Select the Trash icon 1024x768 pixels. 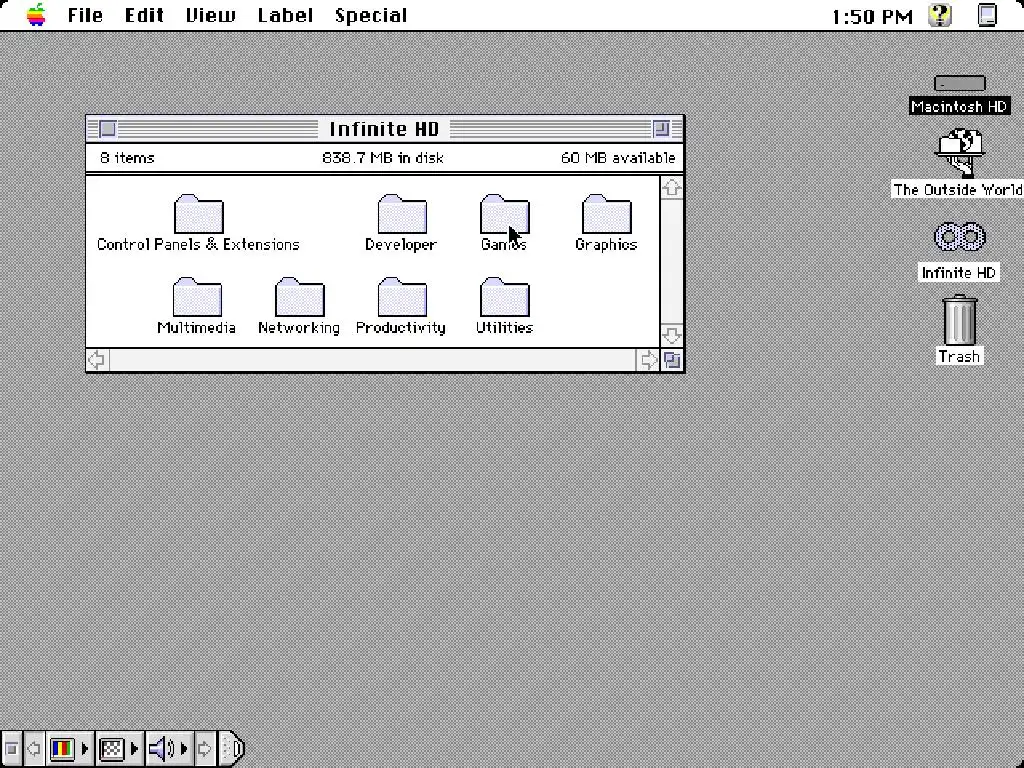959,320
